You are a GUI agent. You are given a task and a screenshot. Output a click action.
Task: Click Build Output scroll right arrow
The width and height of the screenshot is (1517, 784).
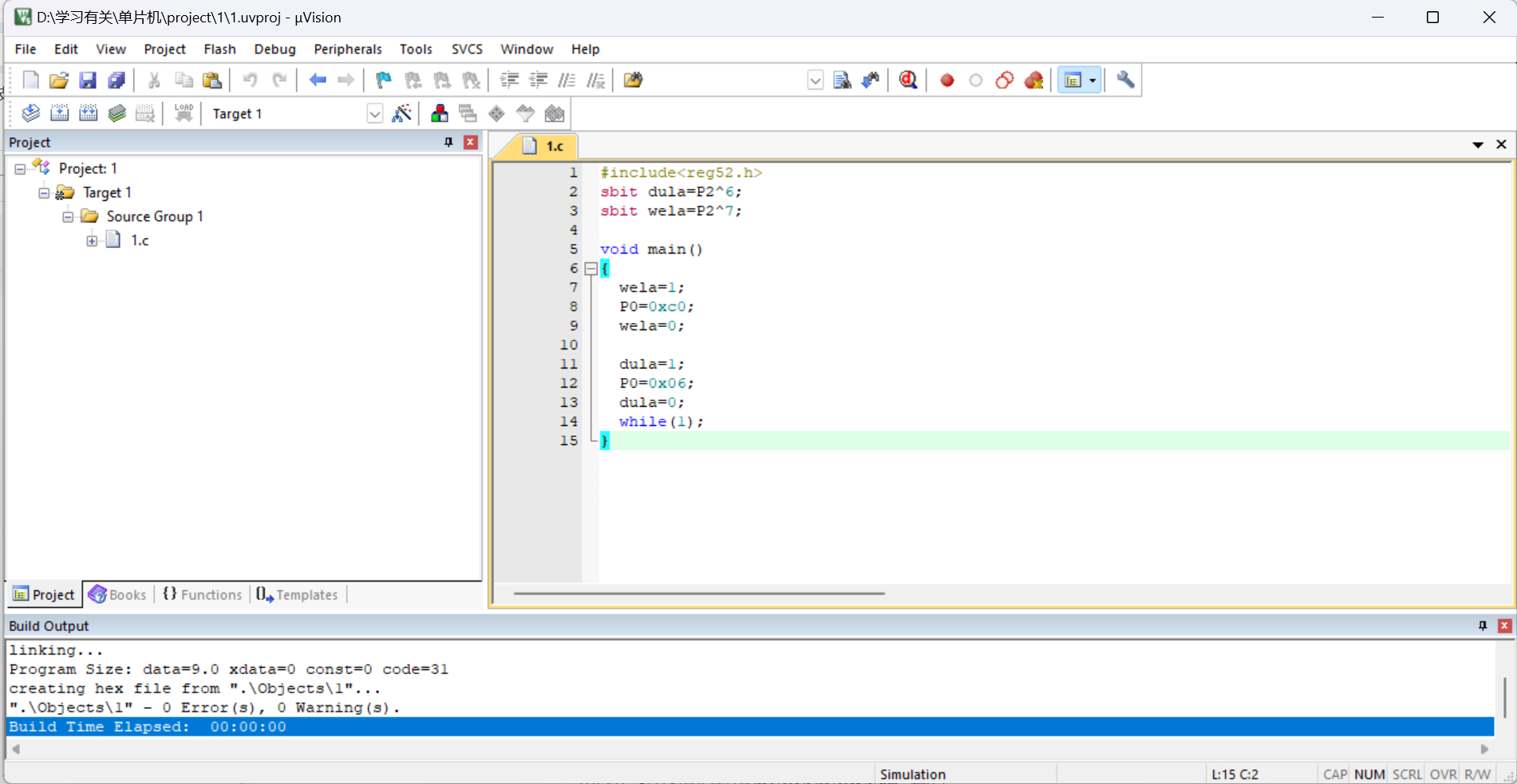tap(1484, 749)
